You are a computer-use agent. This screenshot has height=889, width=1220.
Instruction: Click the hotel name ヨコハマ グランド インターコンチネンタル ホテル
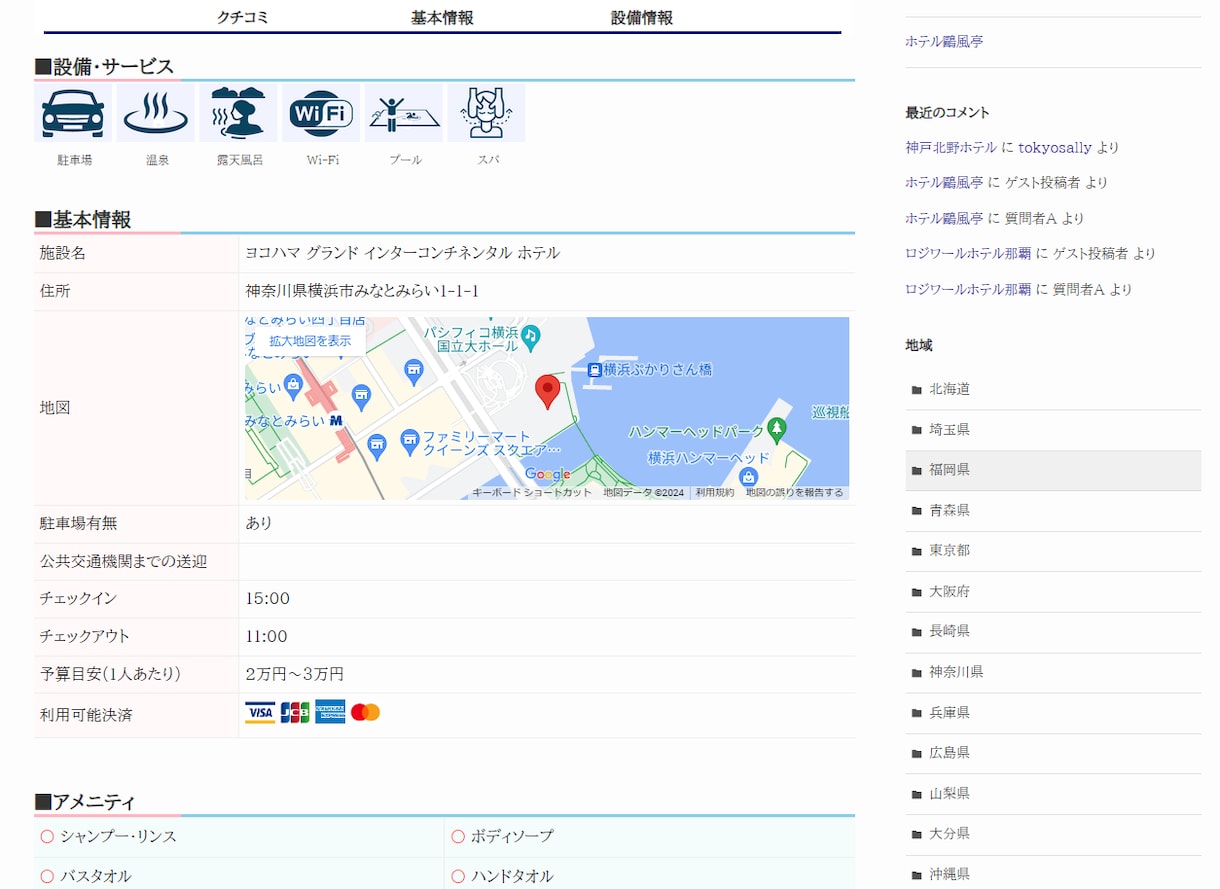coord(402,254)
